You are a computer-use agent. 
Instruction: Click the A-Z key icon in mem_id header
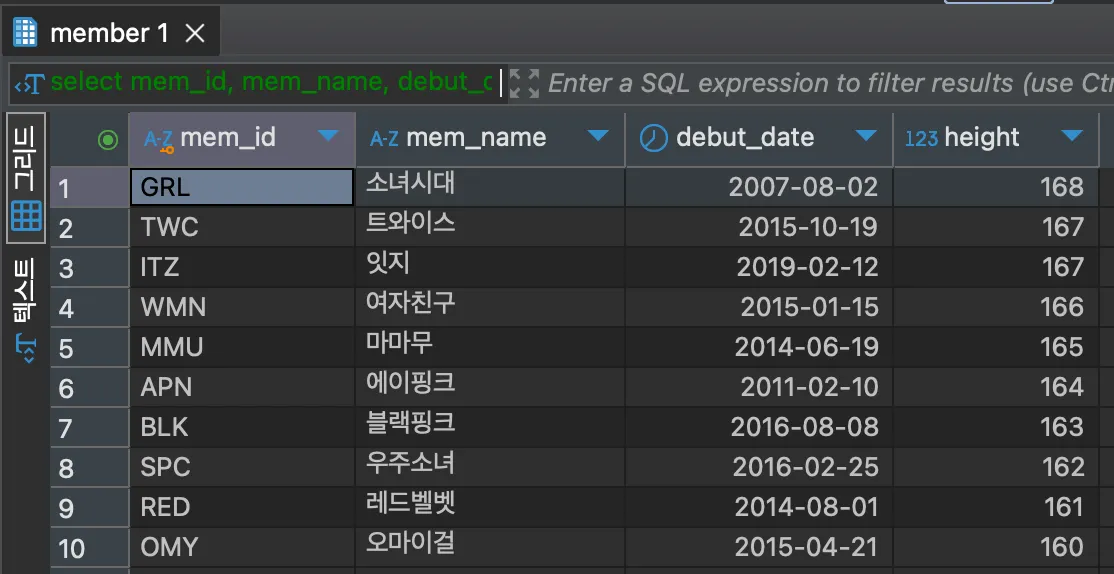point(158,141)
